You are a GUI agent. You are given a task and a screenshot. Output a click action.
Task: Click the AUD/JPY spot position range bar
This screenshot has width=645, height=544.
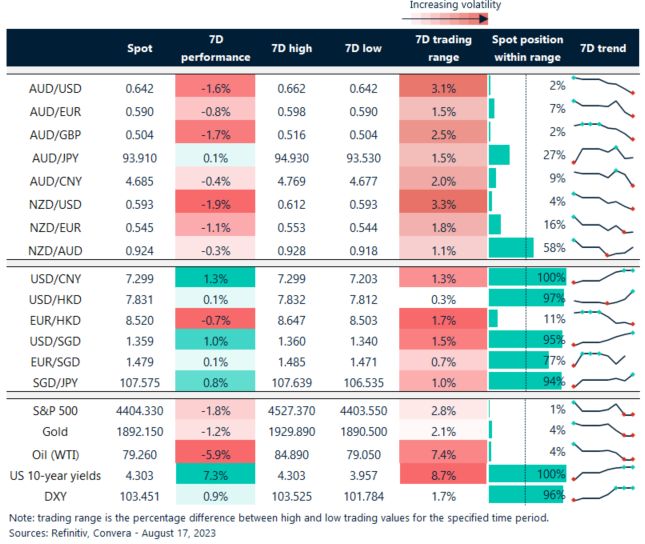[499, 155]
